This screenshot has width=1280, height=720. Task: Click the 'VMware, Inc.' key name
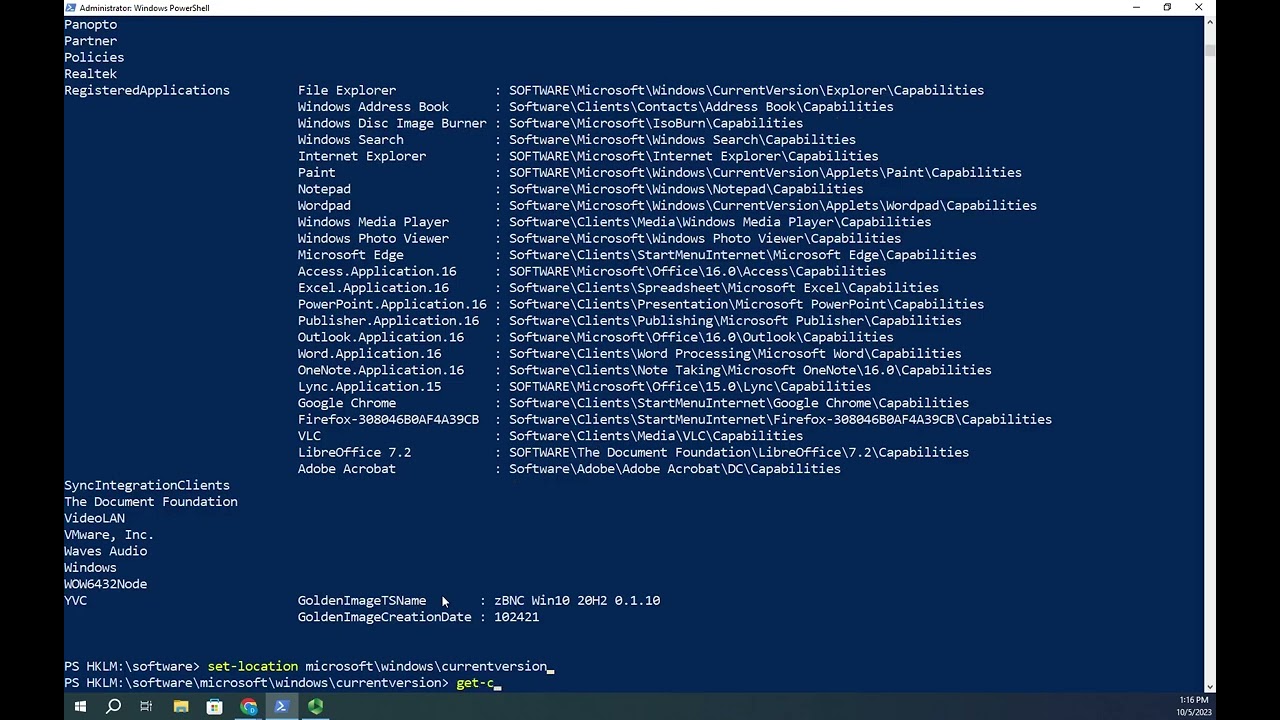point(109,535)
